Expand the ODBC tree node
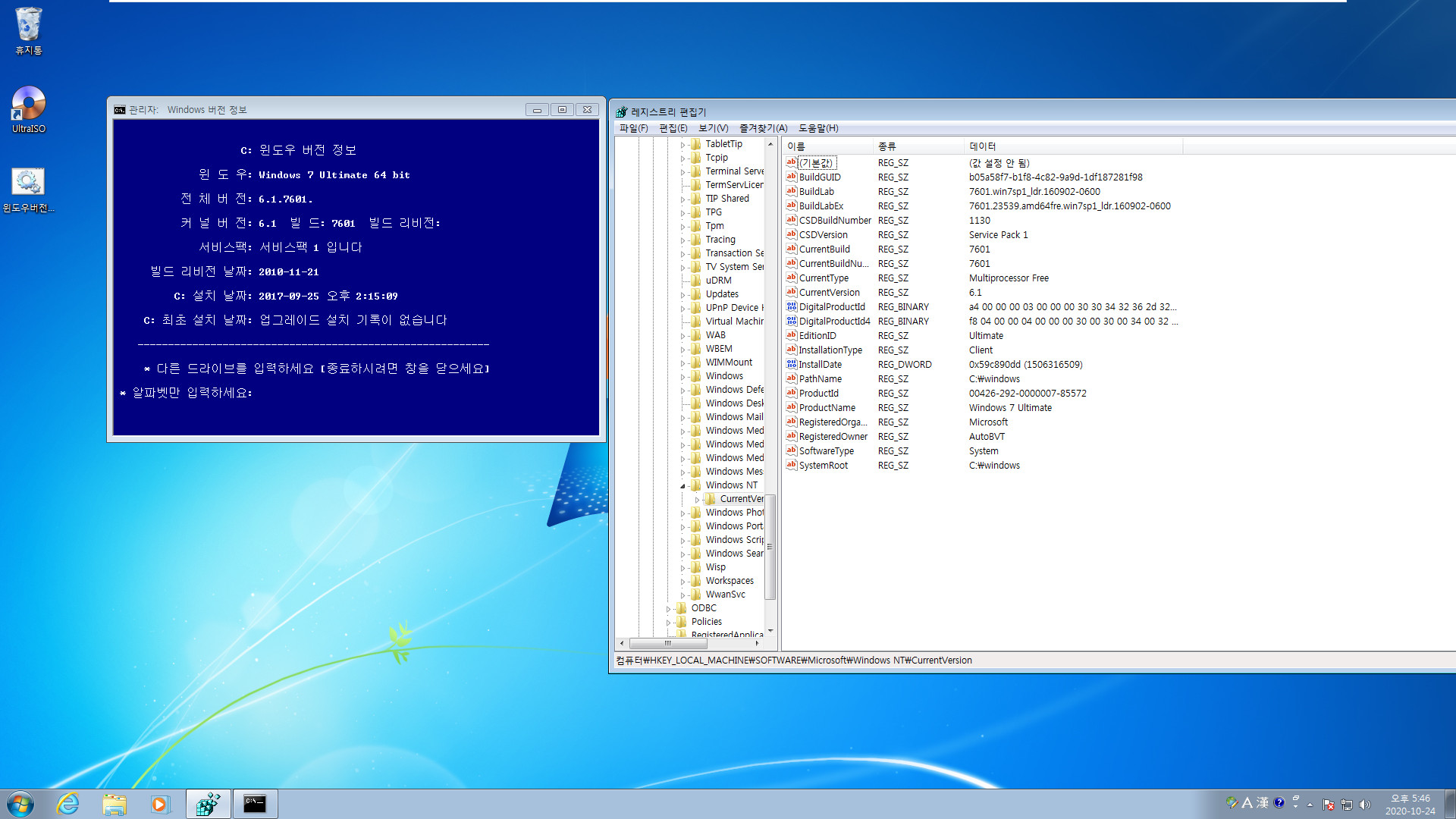Image resolution: width=1456 pixels, height=819 pixels. pos(668,608)
